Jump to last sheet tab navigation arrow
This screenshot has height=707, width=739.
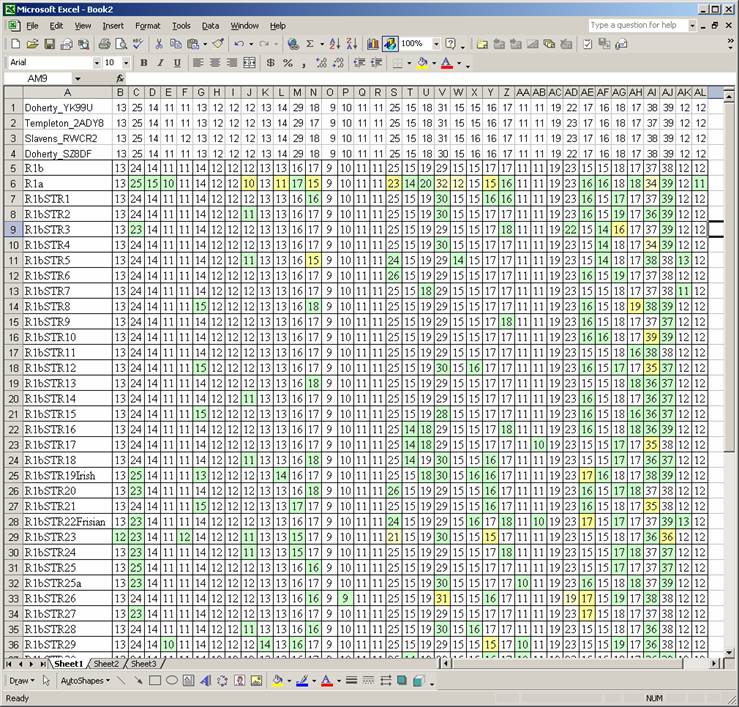point(42,664)
